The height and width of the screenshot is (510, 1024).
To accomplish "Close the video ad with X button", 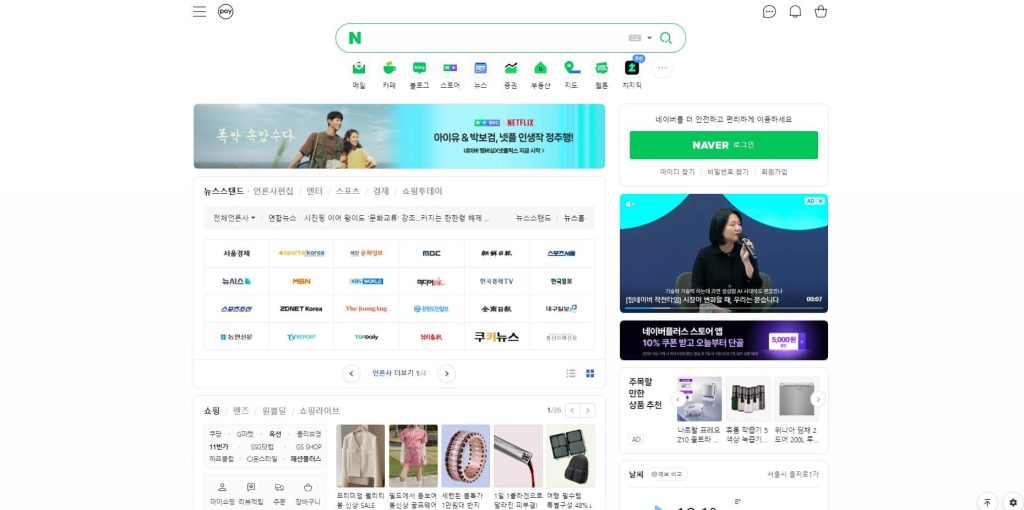I will (821, 201).
